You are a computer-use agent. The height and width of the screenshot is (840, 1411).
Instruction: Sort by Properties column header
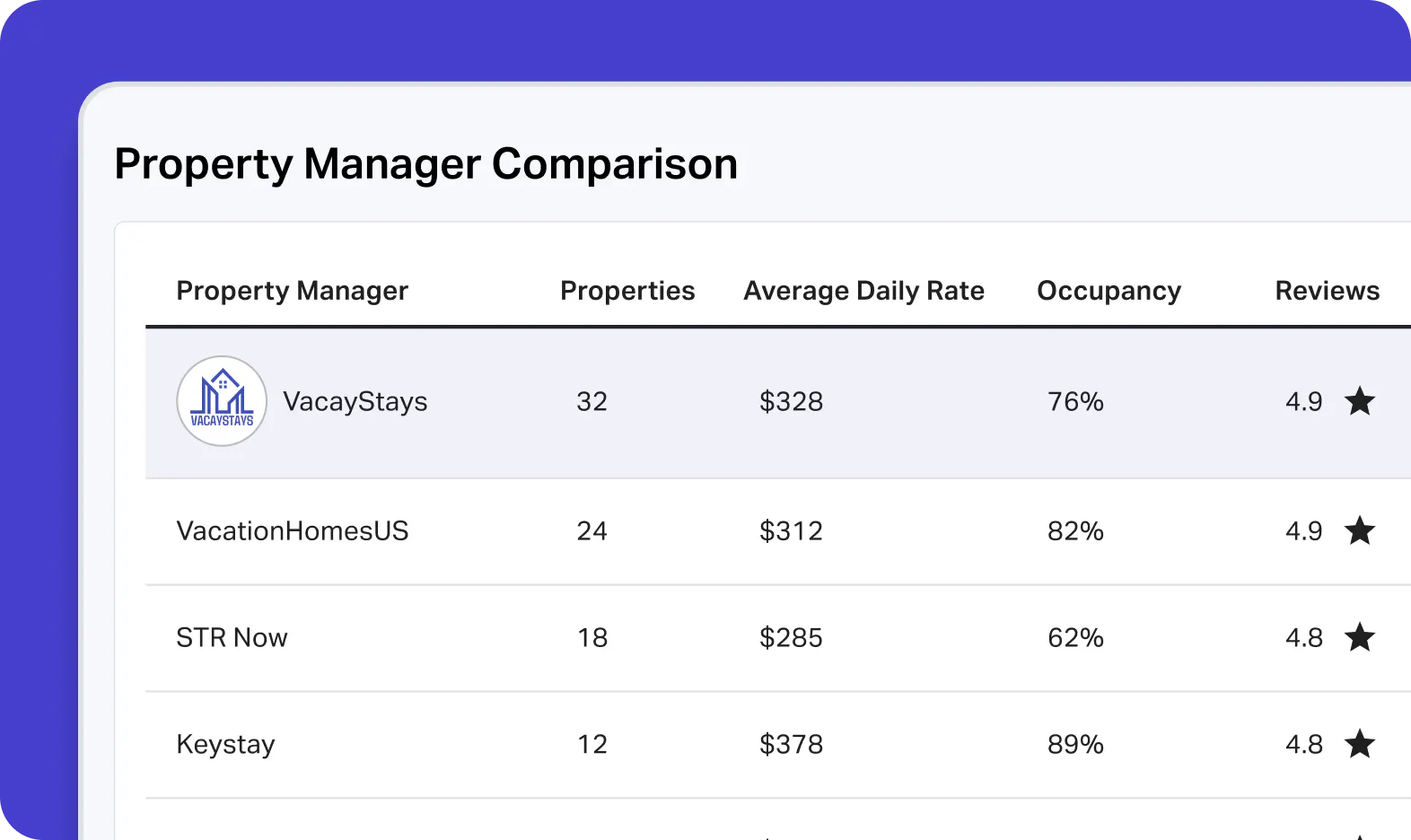(627, 291)
